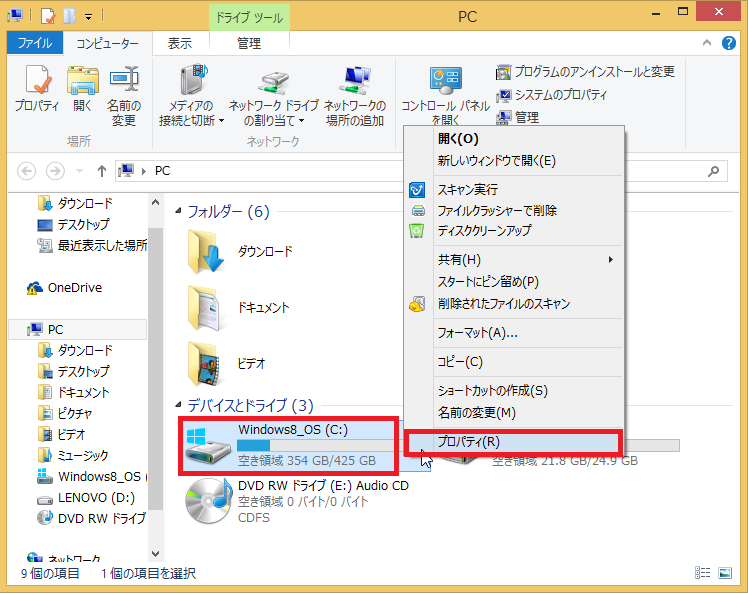Choose Pin to Start (スタートにピン留め(P))
748x593 pixels.
click(514, 281)
